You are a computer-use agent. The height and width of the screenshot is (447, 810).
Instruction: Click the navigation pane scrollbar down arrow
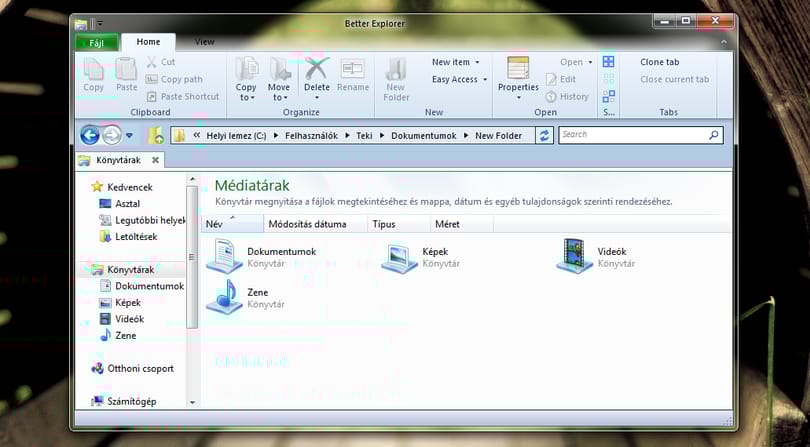(193, 402)
